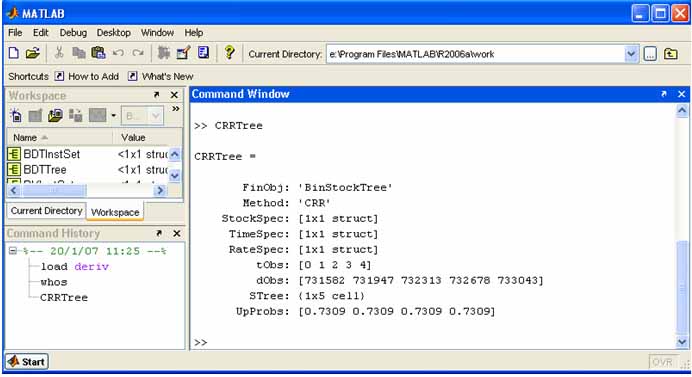Click Workspace vertical scrollbar down arrow

coord(175,175)
